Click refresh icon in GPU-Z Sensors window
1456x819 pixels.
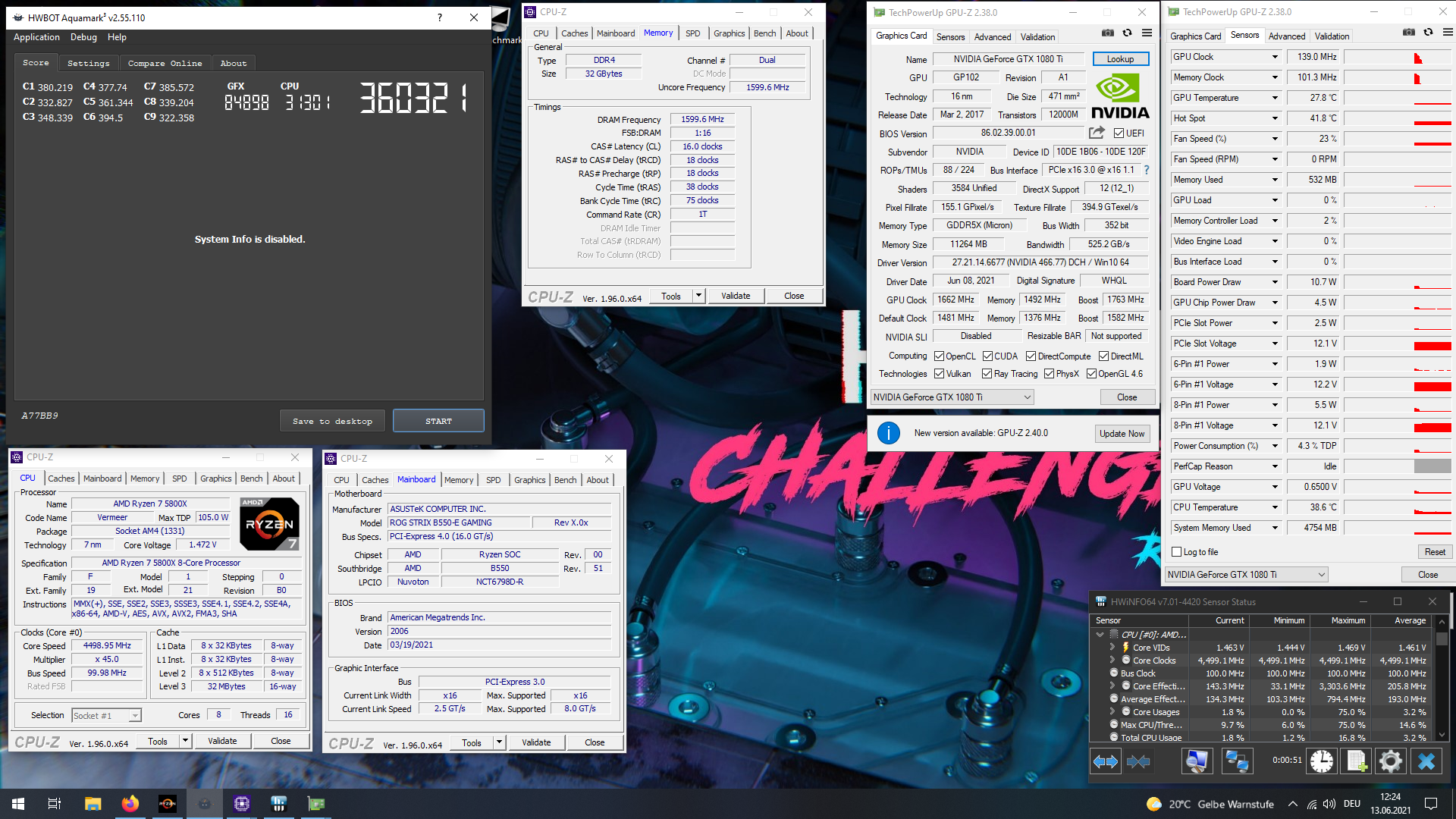[1429, 33]
